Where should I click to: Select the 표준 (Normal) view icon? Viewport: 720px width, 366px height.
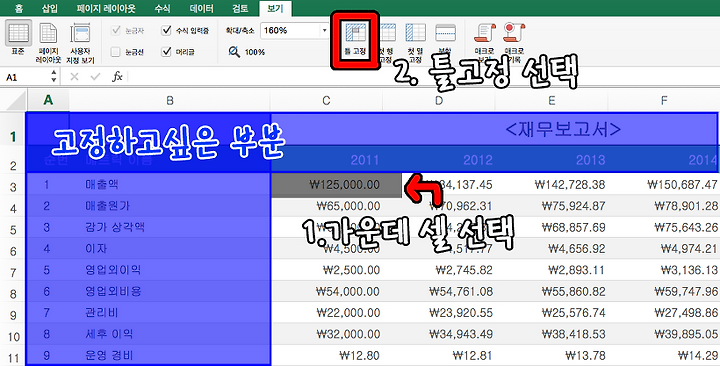(19, 33)
